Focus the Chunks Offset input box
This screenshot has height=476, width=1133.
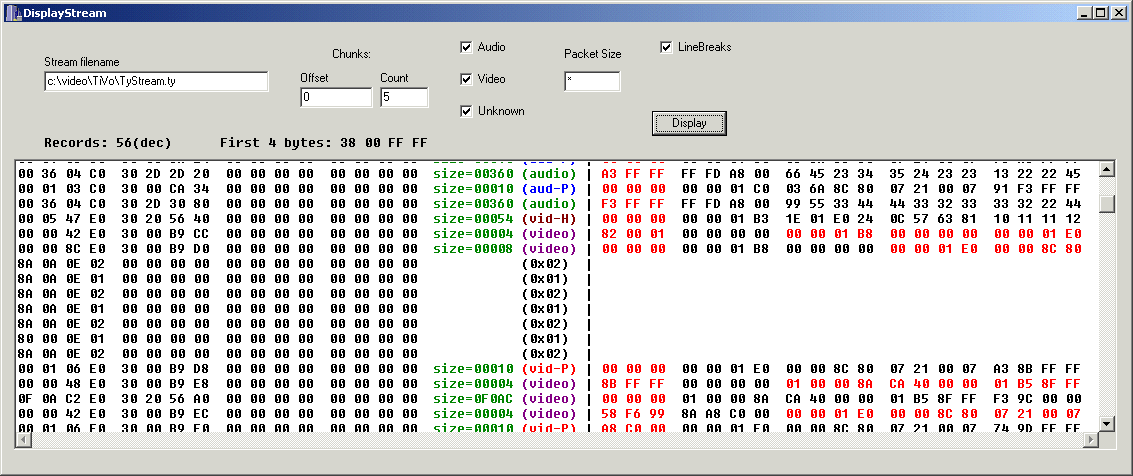coord(336,98)
